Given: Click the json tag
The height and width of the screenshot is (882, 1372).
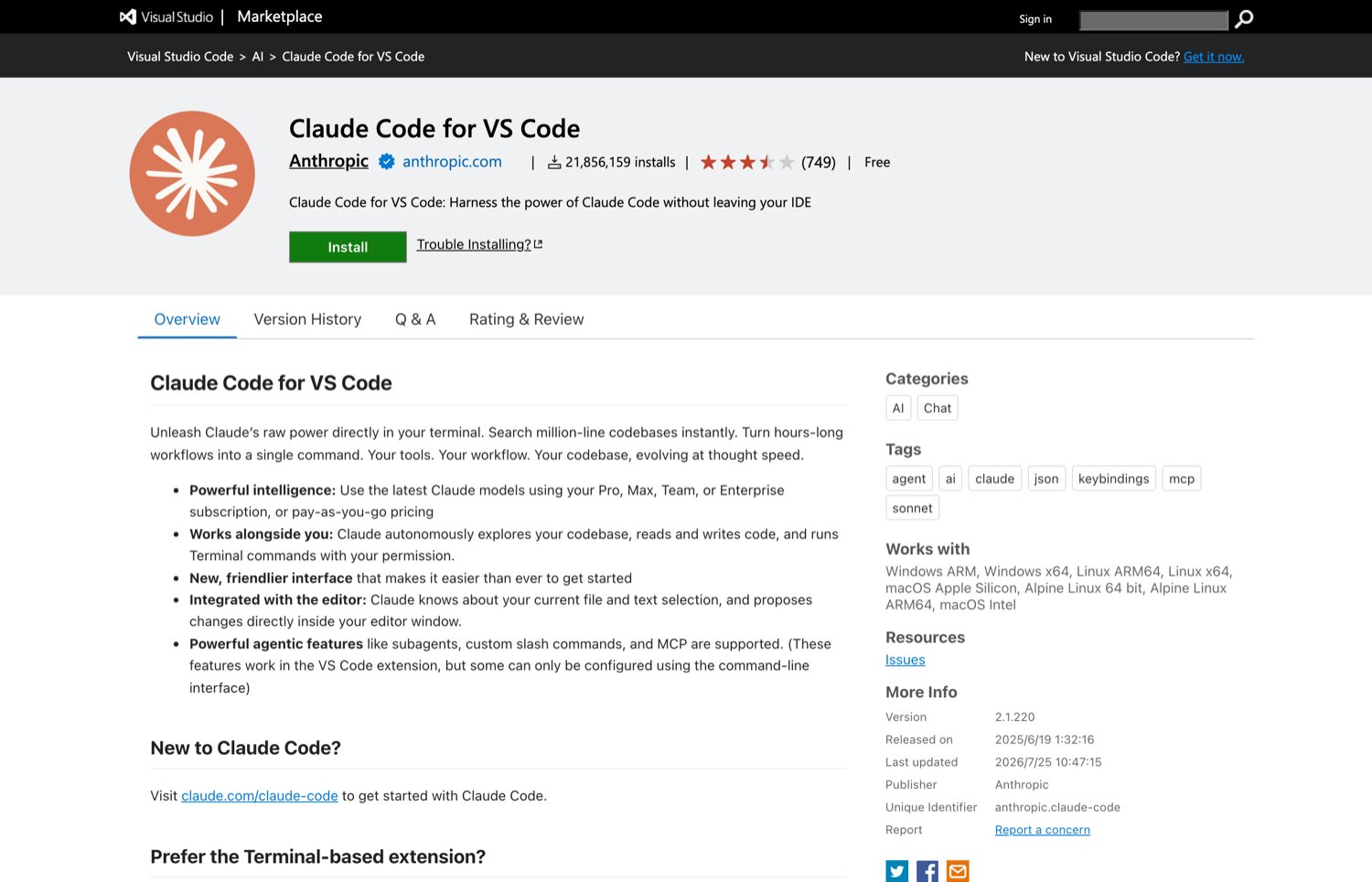Looking at the screenshot, I should click(1046, 479).
